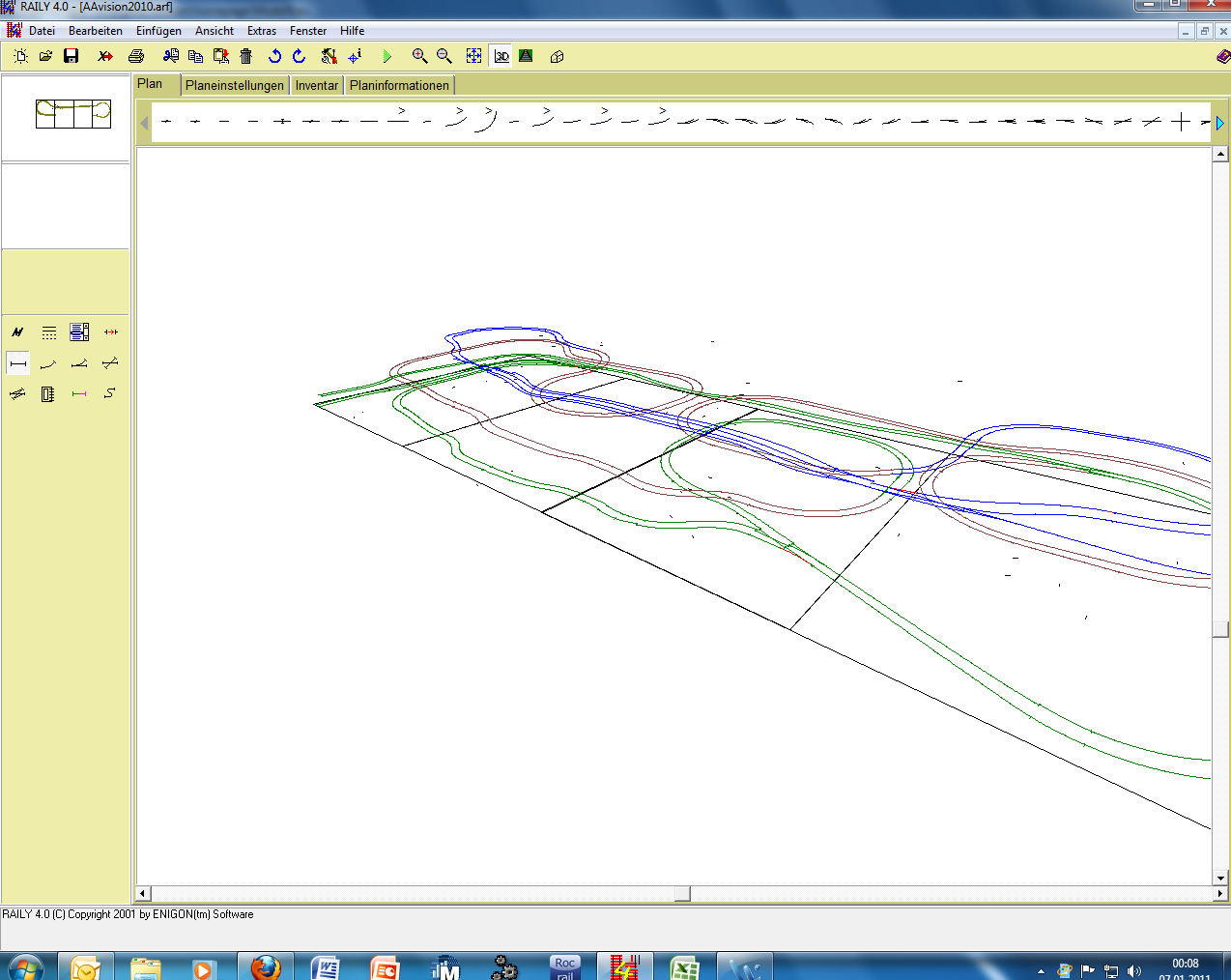Viewport: 1231px width, 980px height.
Task: Click the green play simulation arrow
Action: (387, 56)
